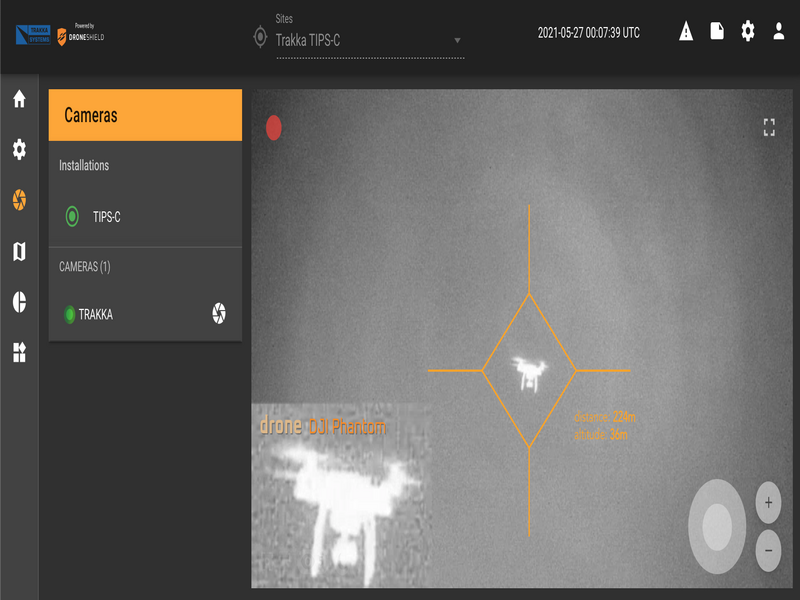The height and width of the screenshot is (600, 800).
Task: Select the TRAKKA camera entry
Action: coord(96,315)
